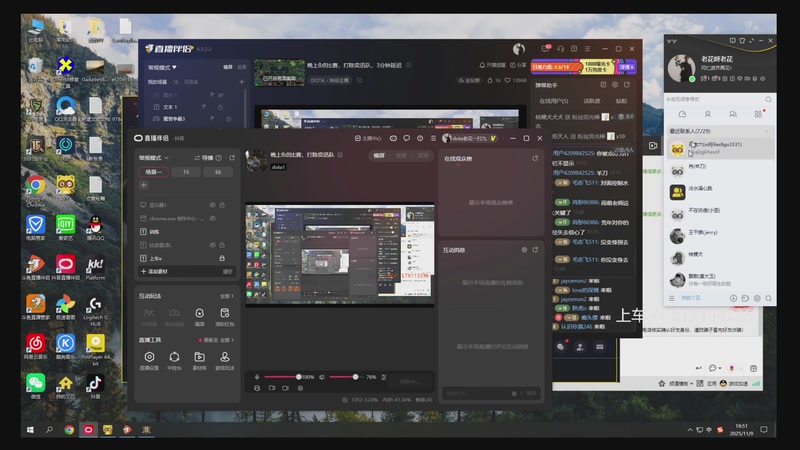
Task: Open hamburger menu in back 直播伴侣 header
Action: click(587, 48)
